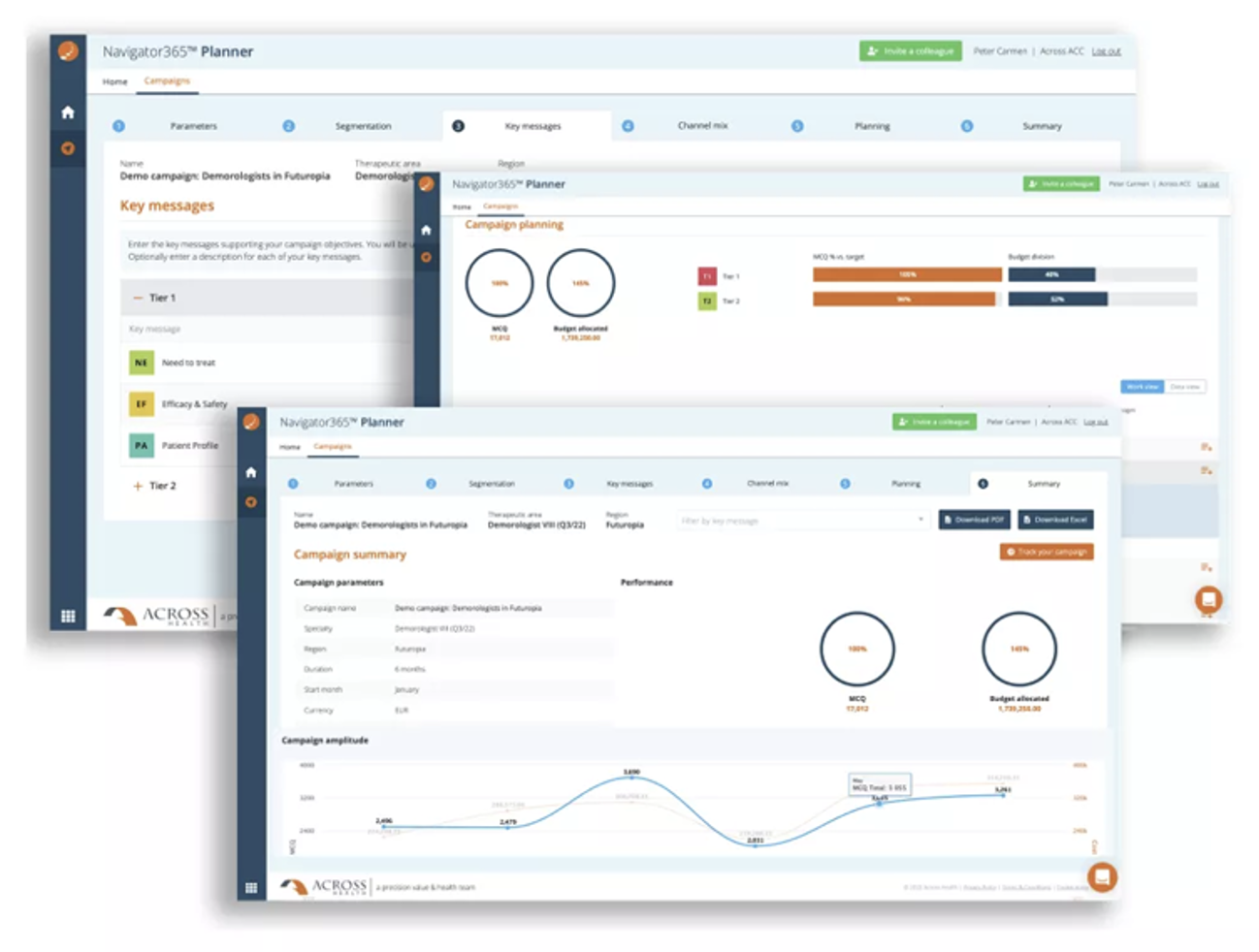Open the chat bubble icon in the Campaign planning window
Viewport: 1259px width, 952px height.
(x=1208, y=599)
